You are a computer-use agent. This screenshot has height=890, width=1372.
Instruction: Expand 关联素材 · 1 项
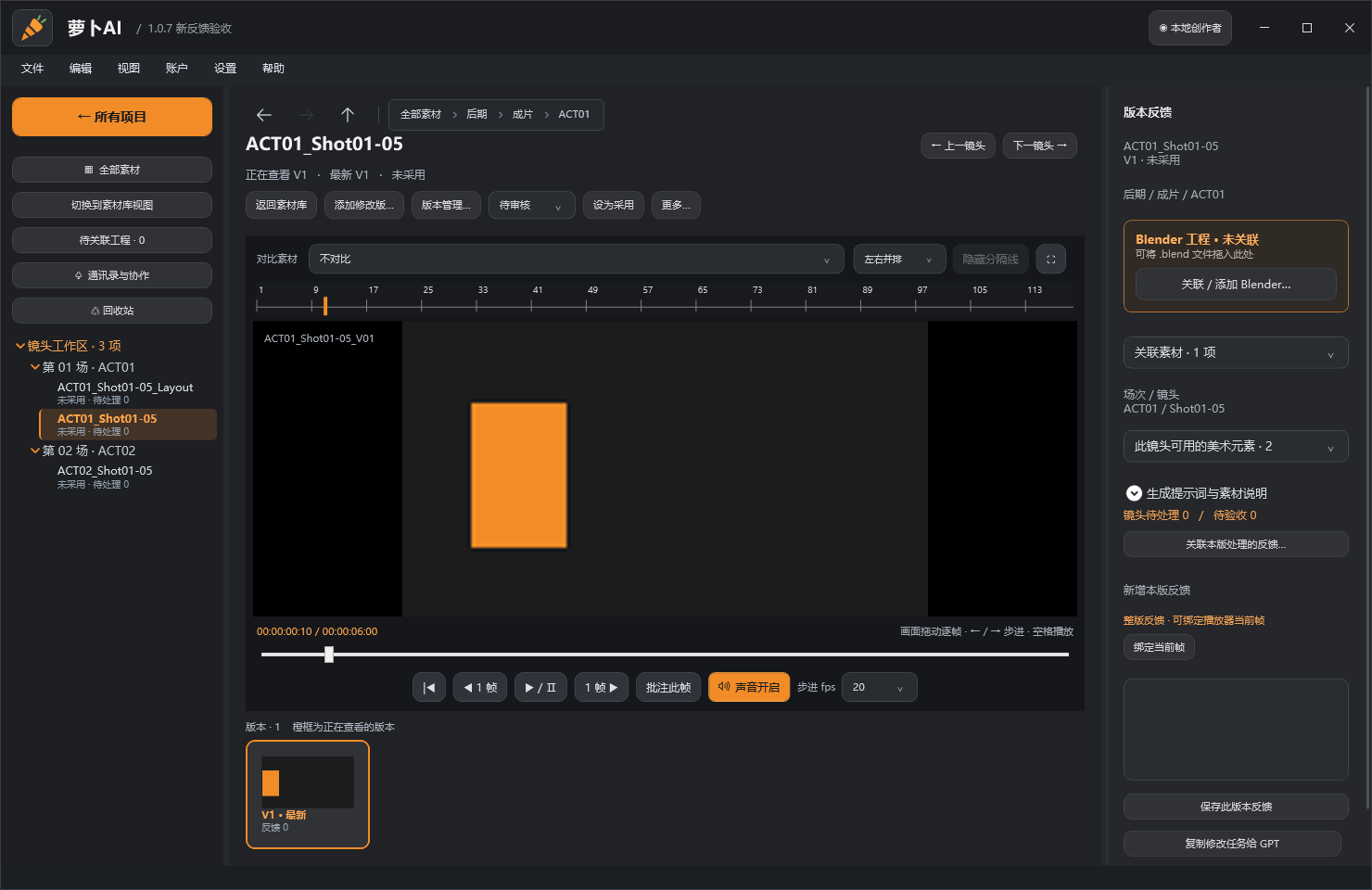coord(1236,352)
